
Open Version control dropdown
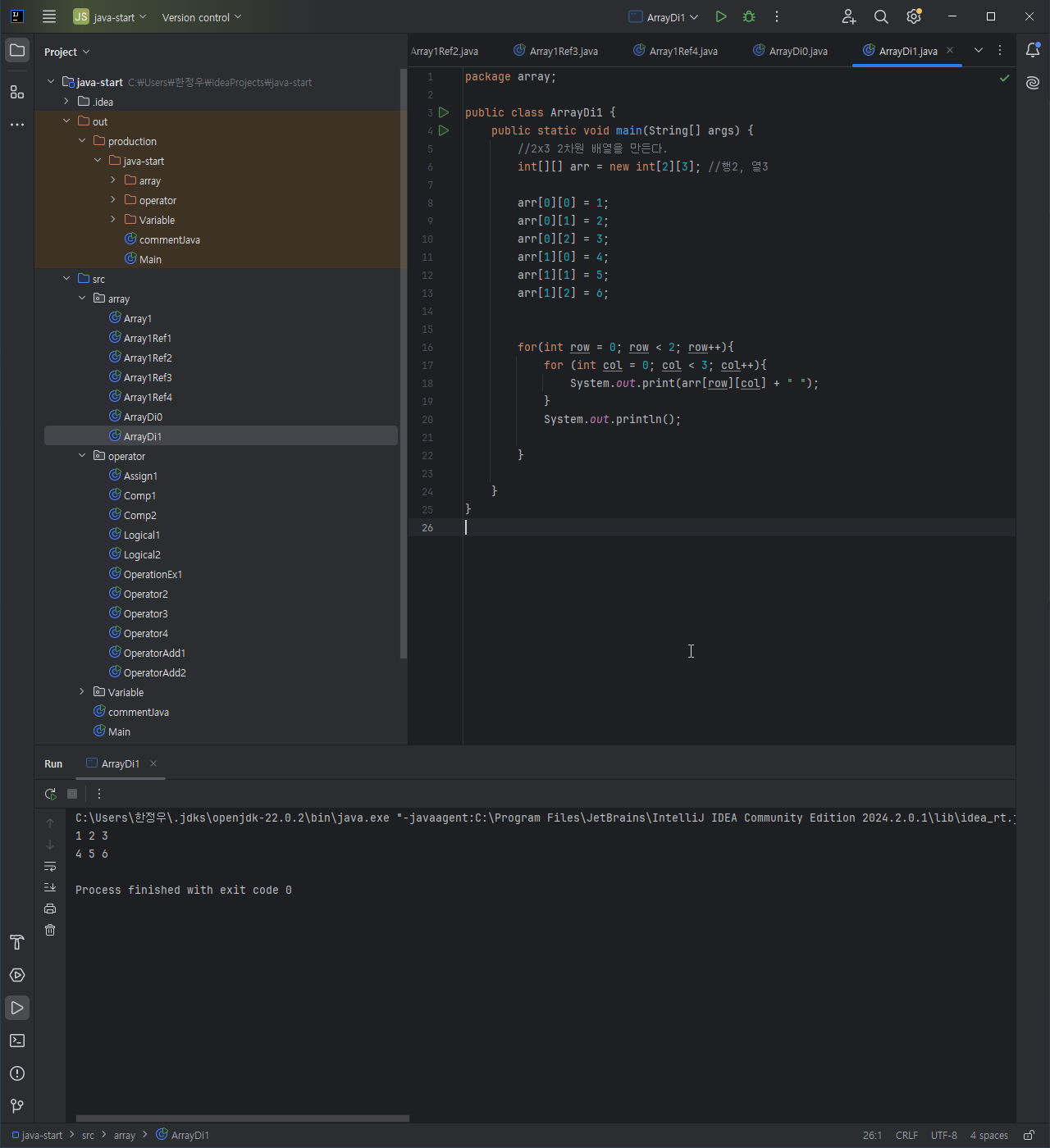point(202,16)
